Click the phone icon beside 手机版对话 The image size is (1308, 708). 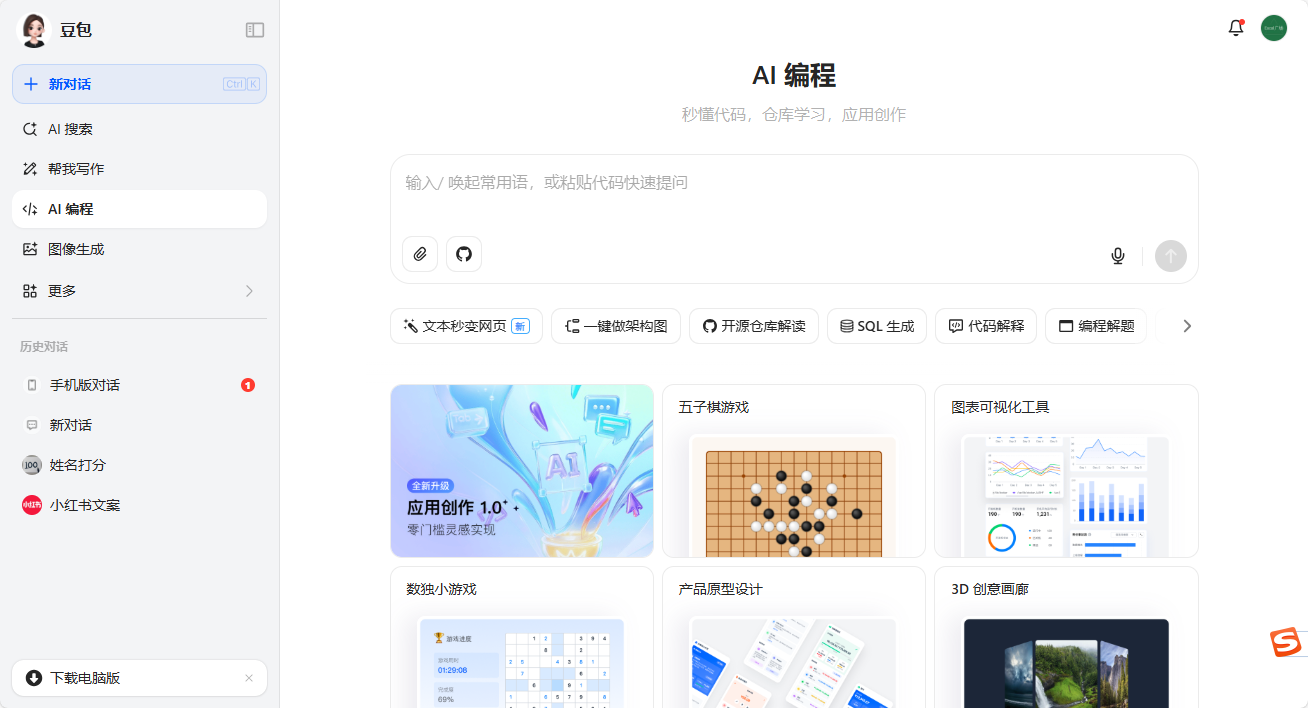32,385
